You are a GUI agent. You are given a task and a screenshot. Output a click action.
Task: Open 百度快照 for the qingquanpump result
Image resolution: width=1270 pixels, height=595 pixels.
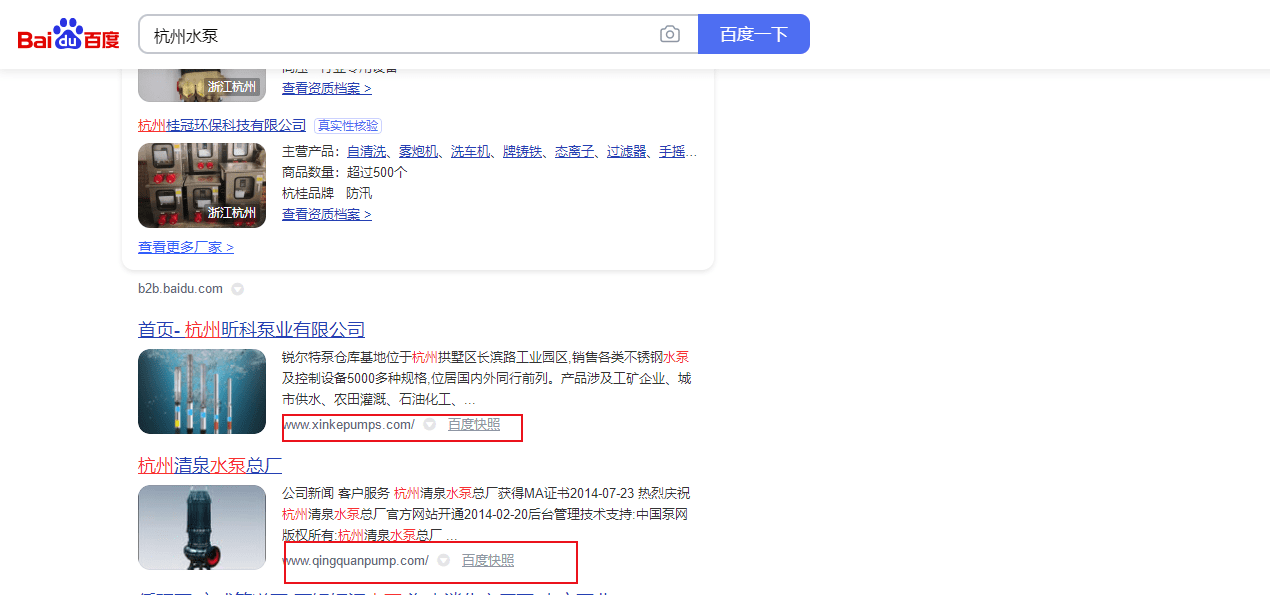(x=488, y=561)
